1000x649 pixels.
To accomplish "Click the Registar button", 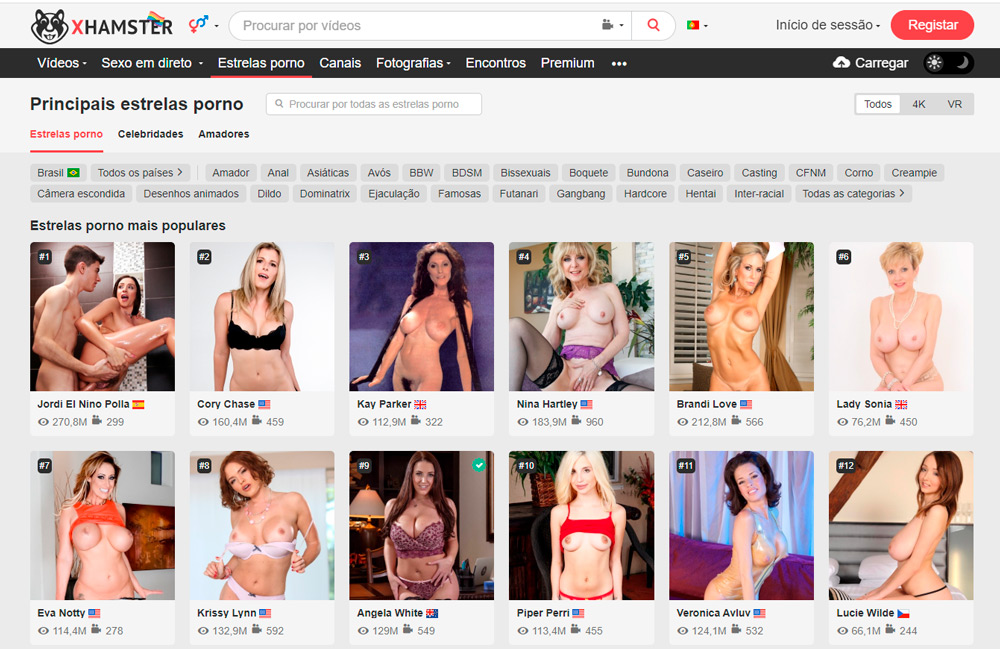I will pos(932,25).
